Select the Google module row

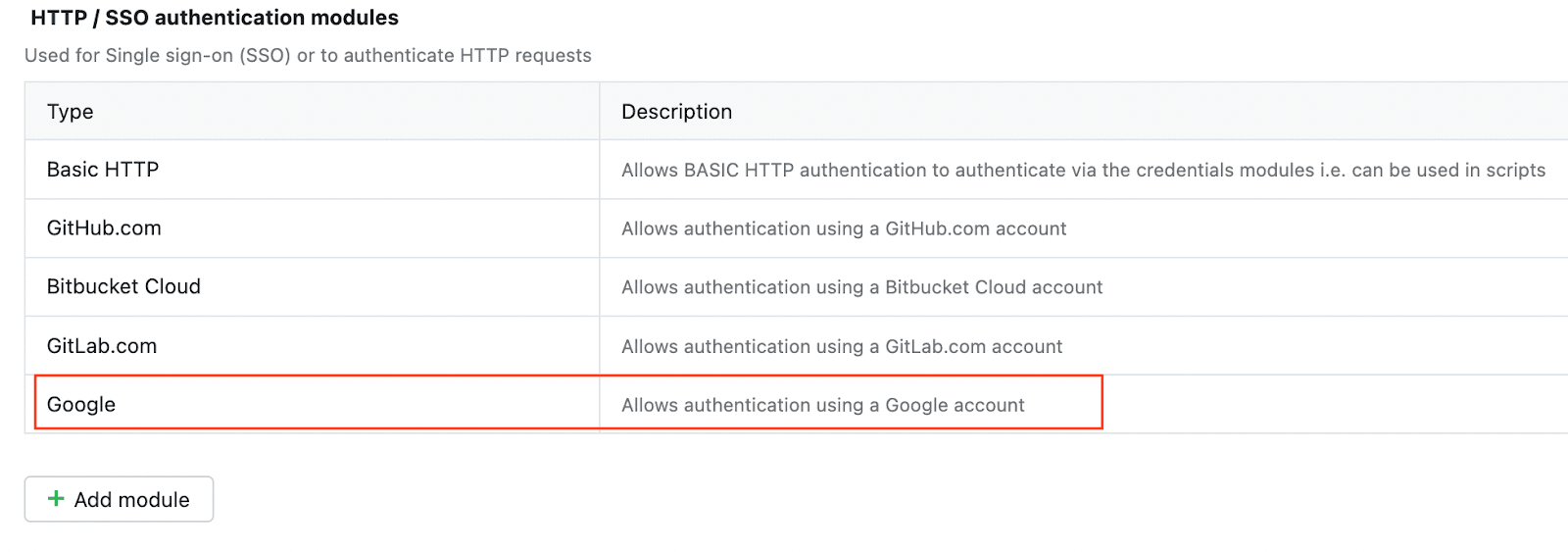(796, 404)
